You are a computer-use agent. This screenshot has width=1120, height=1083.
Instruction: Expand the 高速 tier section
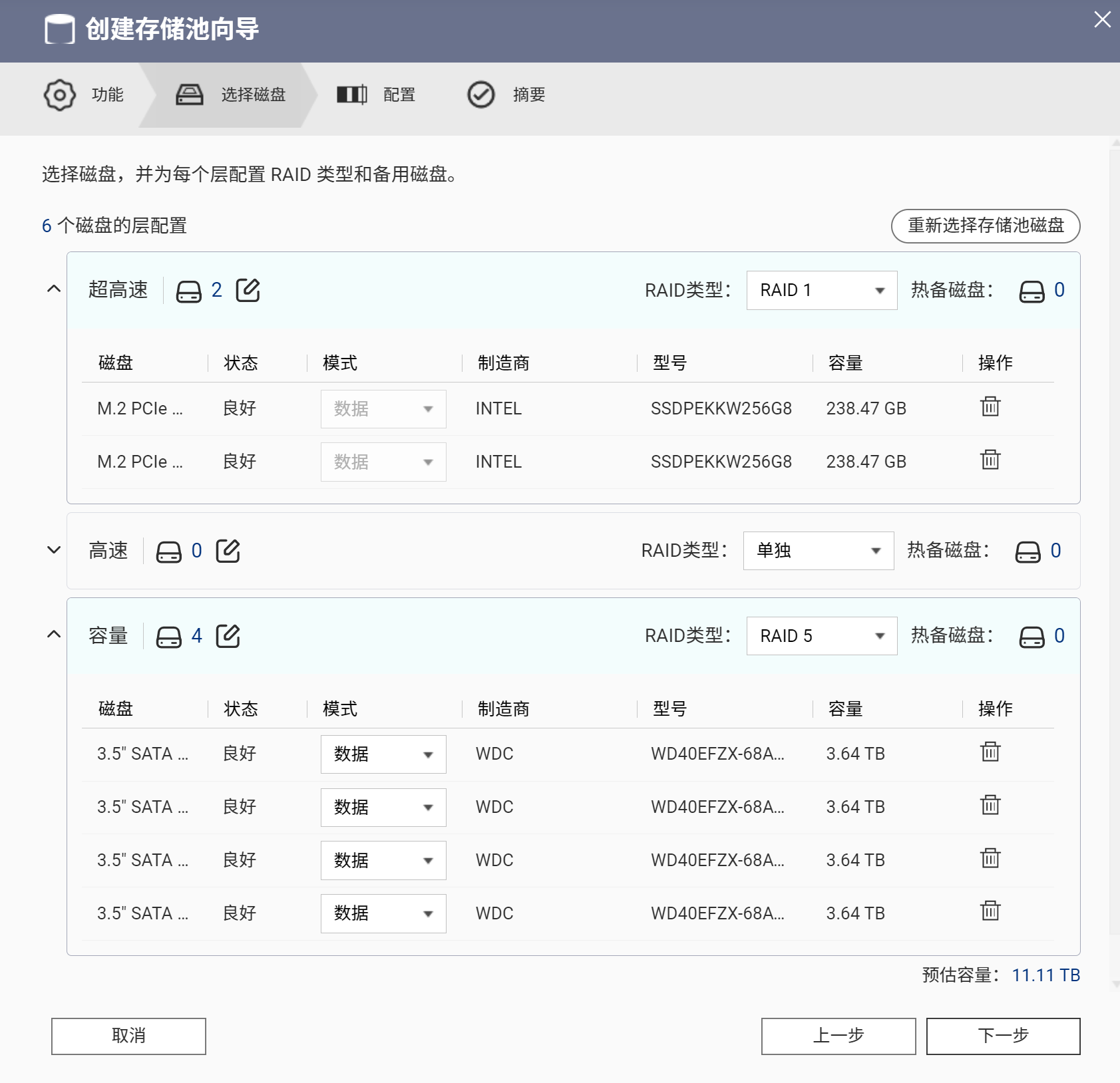(x=54, y=550)
